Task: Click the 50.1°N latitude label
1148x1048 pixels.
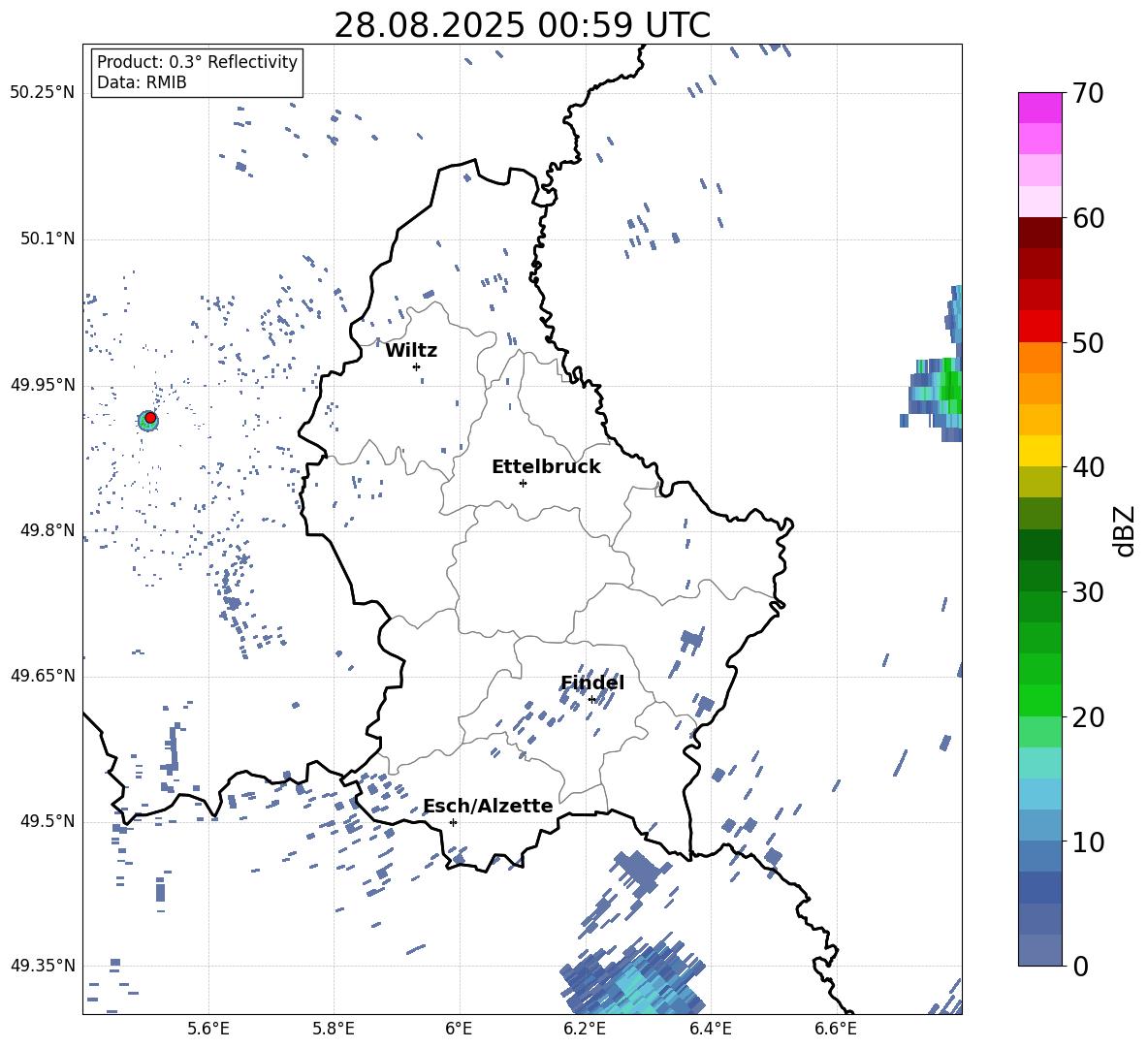Action: coord(48,238)
